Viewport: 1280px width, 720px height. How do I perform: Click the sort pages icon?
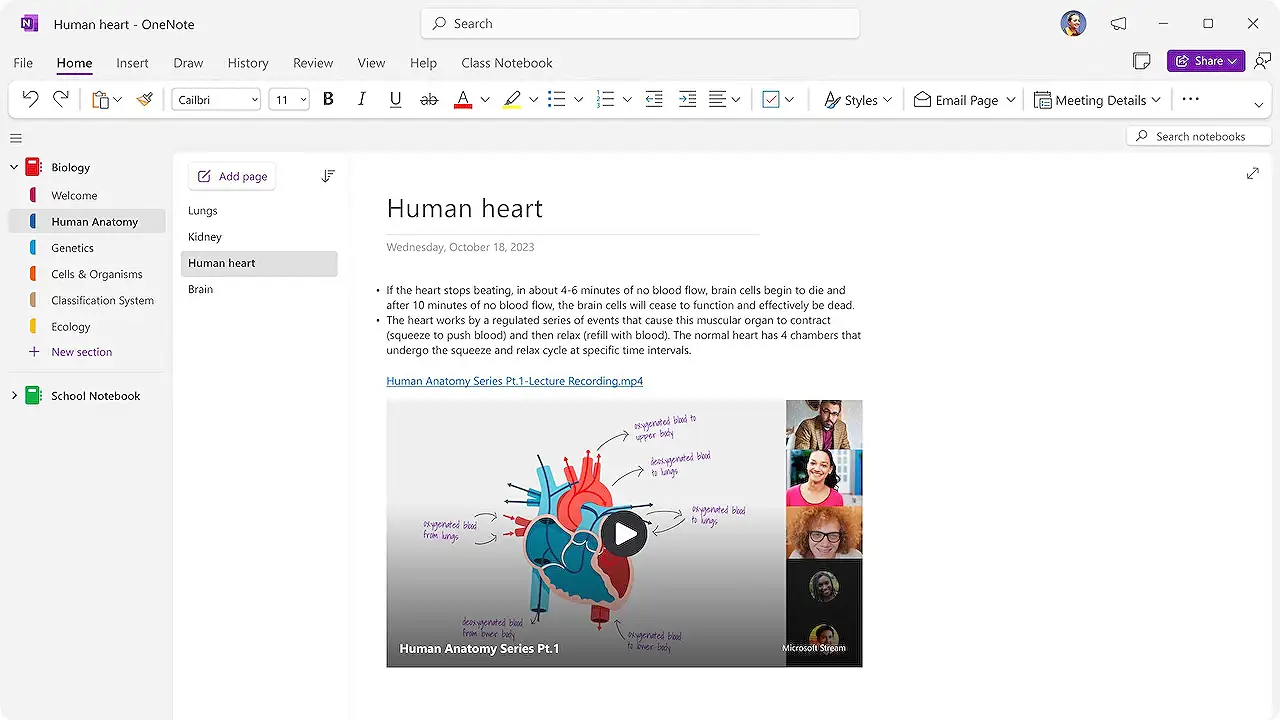coord(328,175)
